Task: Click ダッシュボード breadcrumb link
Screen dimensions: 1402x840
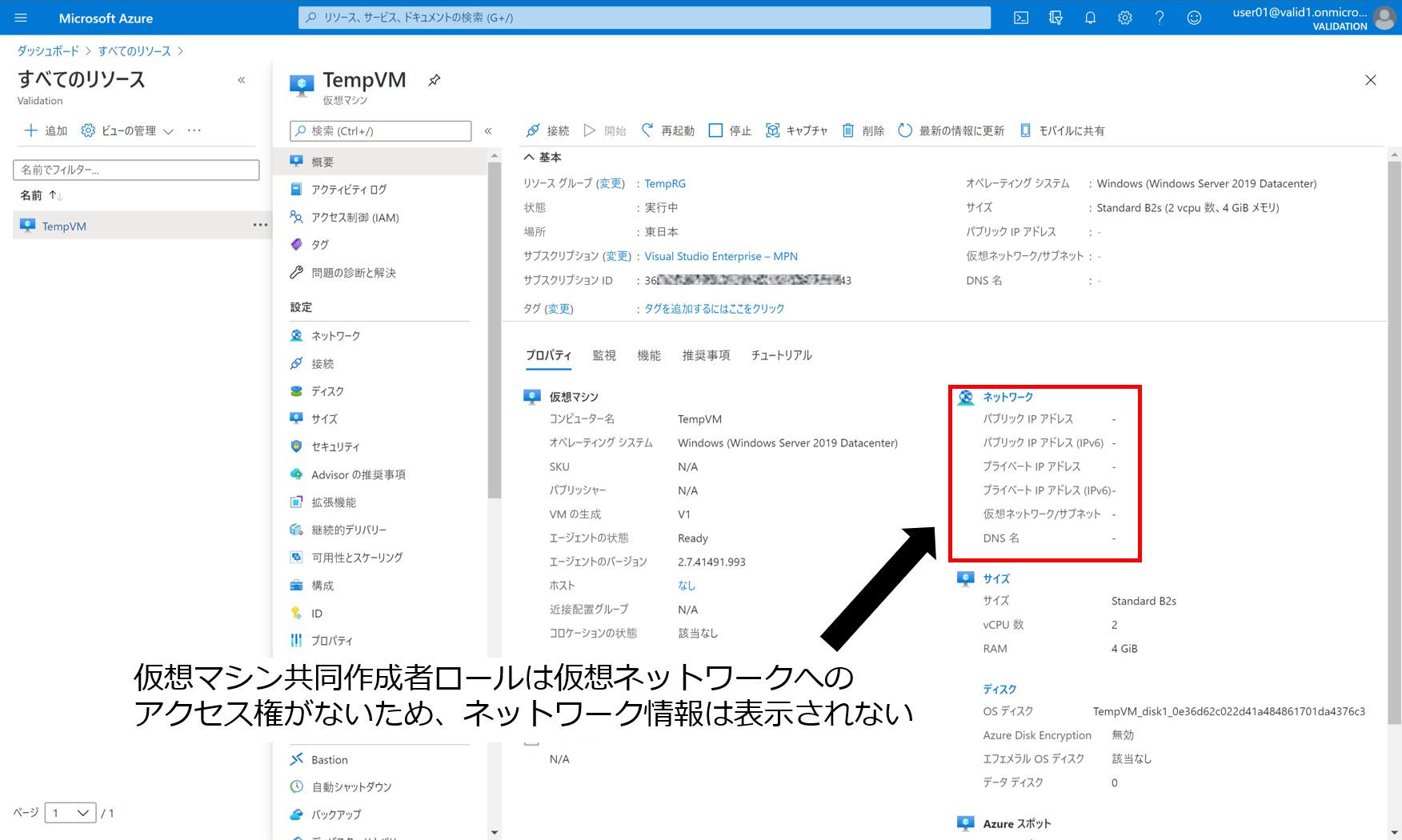Action: point(48,50)
